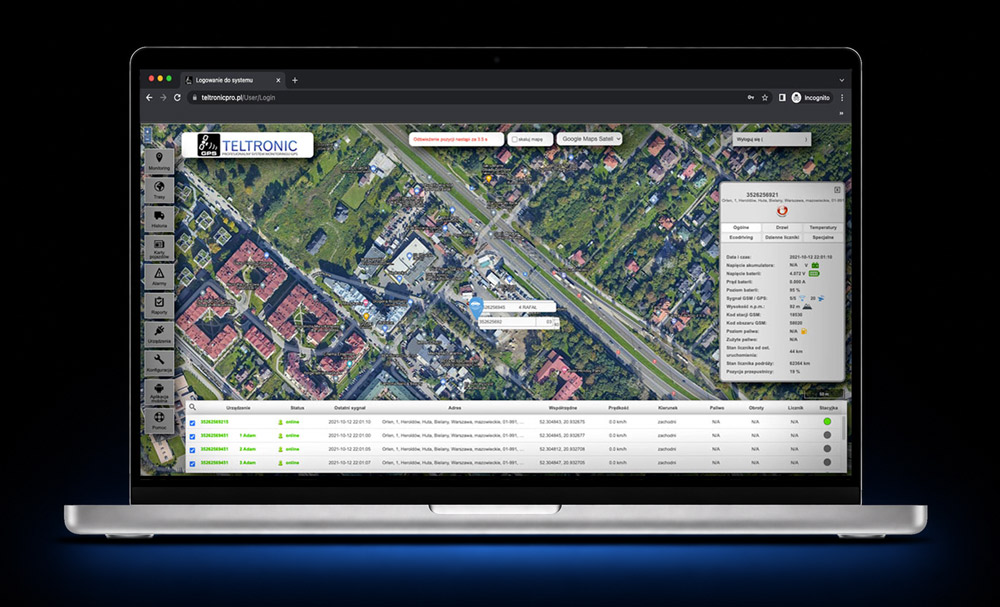
Task: Open the Chrome three-dot menu
Action: tap(842, 98)
